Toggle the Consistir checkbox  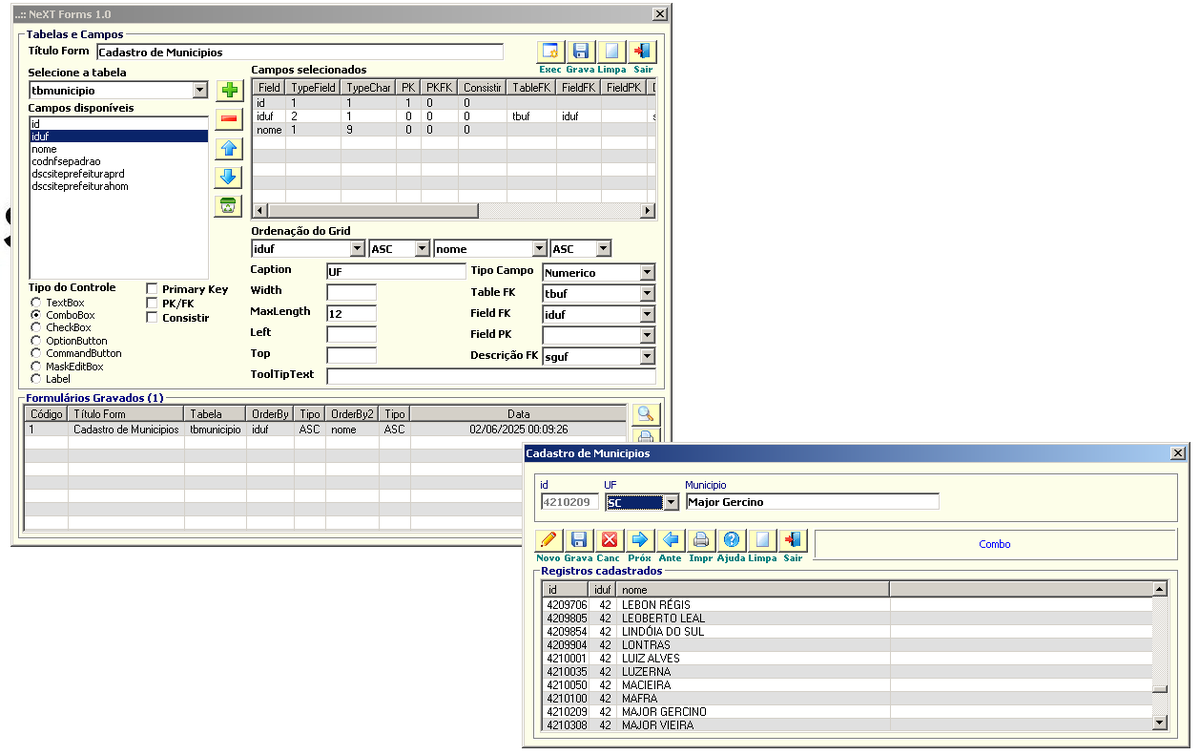[152, 318]
